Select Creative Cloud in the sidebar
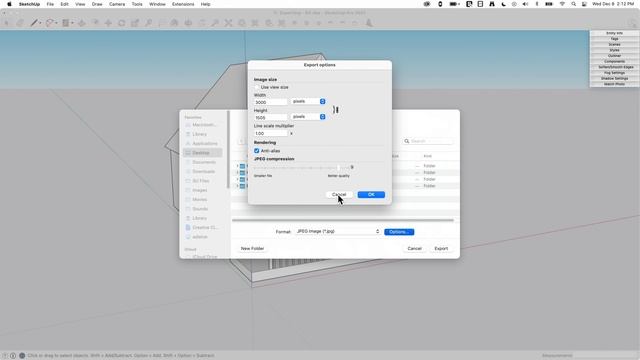 pos(202,227)
